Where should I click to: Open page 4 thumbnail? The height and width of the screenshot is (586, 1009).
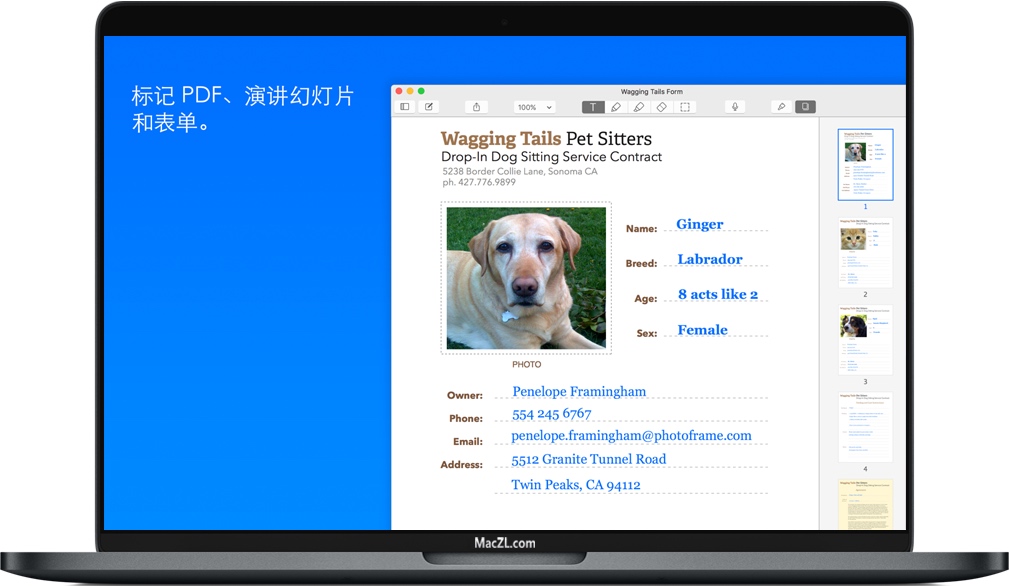866,427
